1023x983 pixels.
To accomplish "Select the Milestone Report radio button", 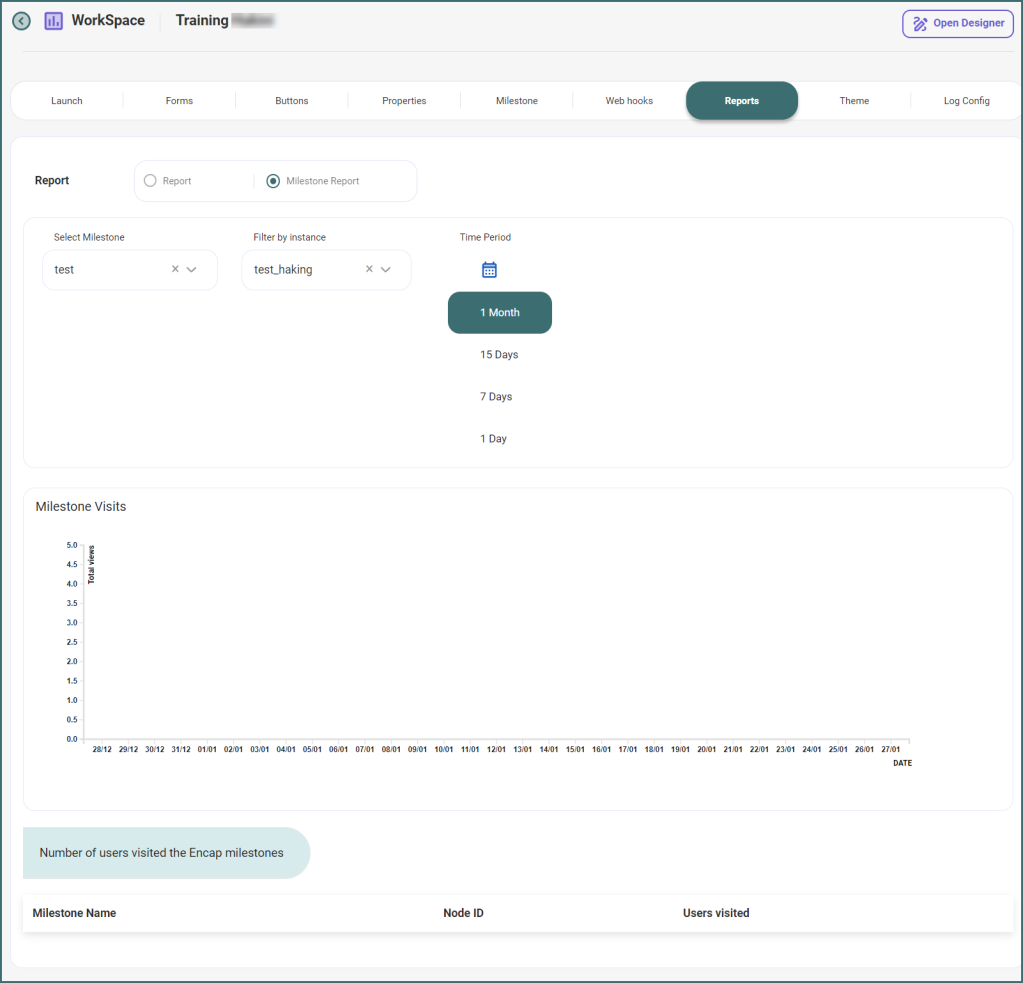I will point(273,181).
